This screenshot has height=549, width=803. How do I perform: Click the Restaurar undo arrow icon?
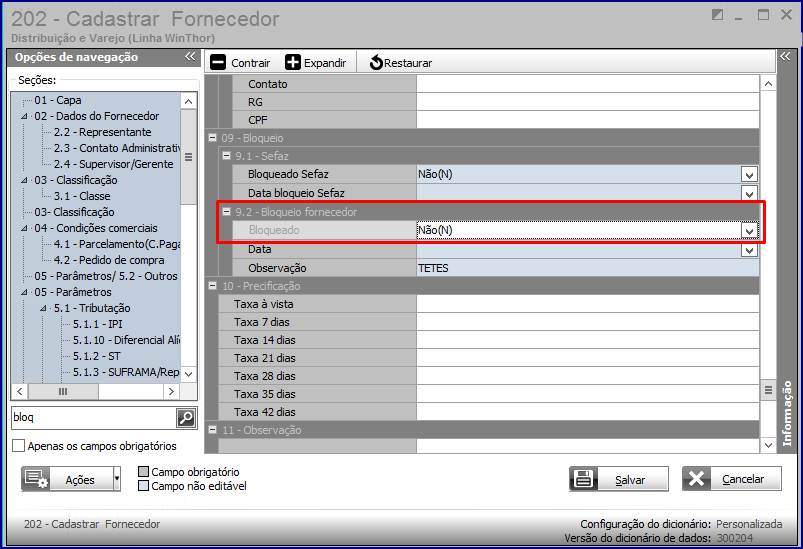tap(376, 62)
